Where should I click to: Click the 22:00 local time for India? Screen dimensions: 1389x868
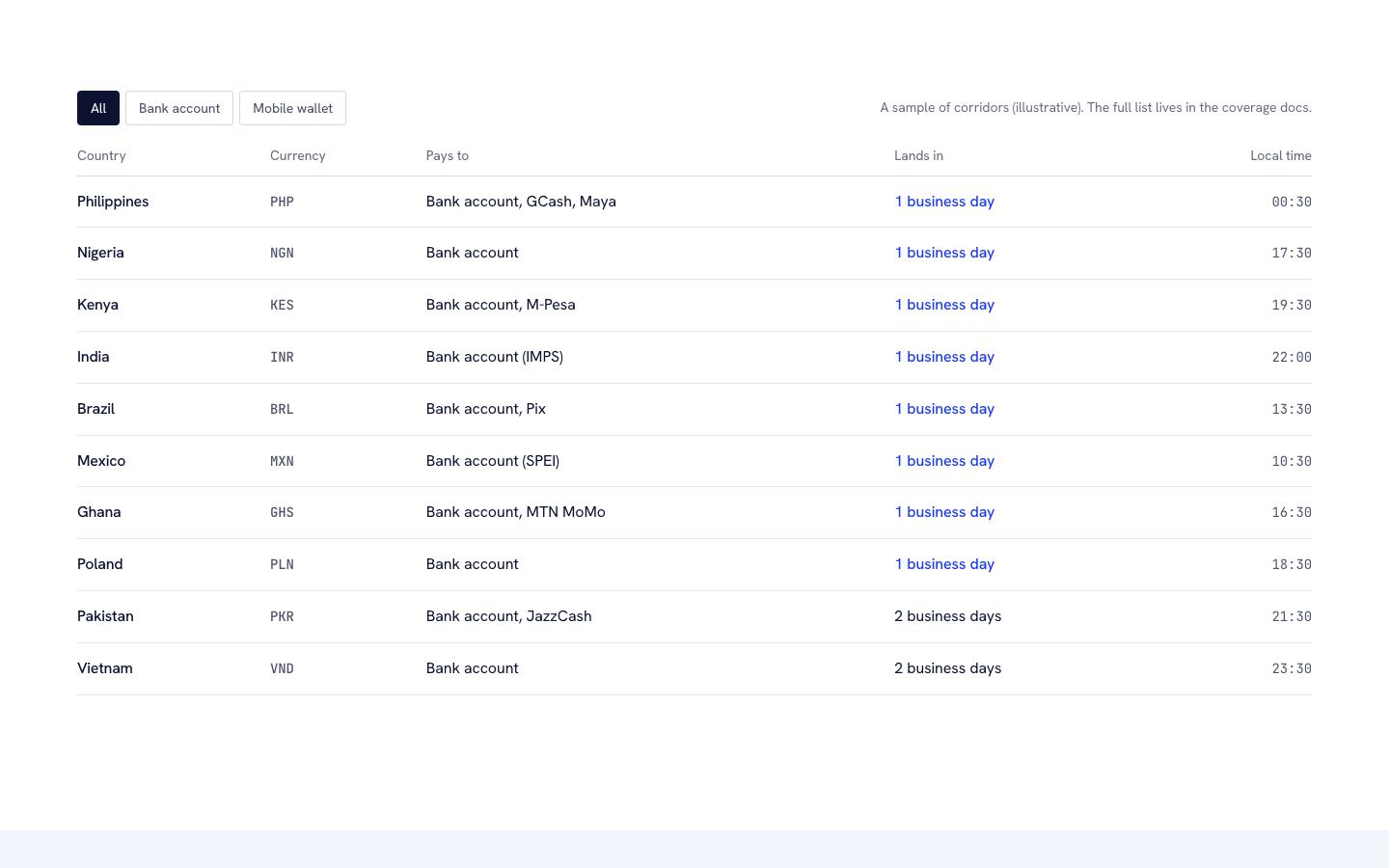pyautogui.click(x=1292, y=357)
